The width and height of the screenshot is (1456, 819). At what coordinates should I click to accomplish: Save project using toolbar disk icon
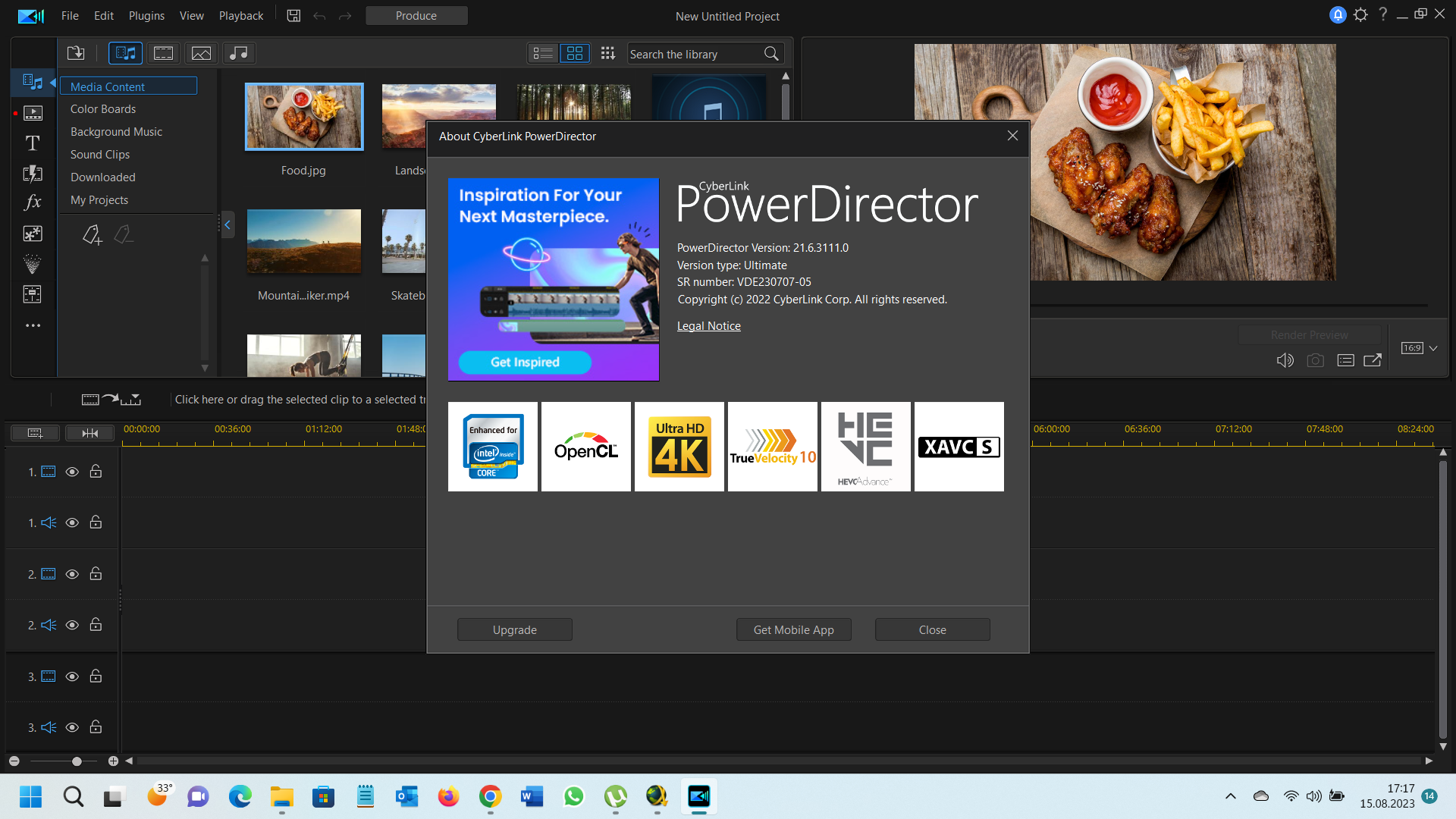tap(293, 16)
